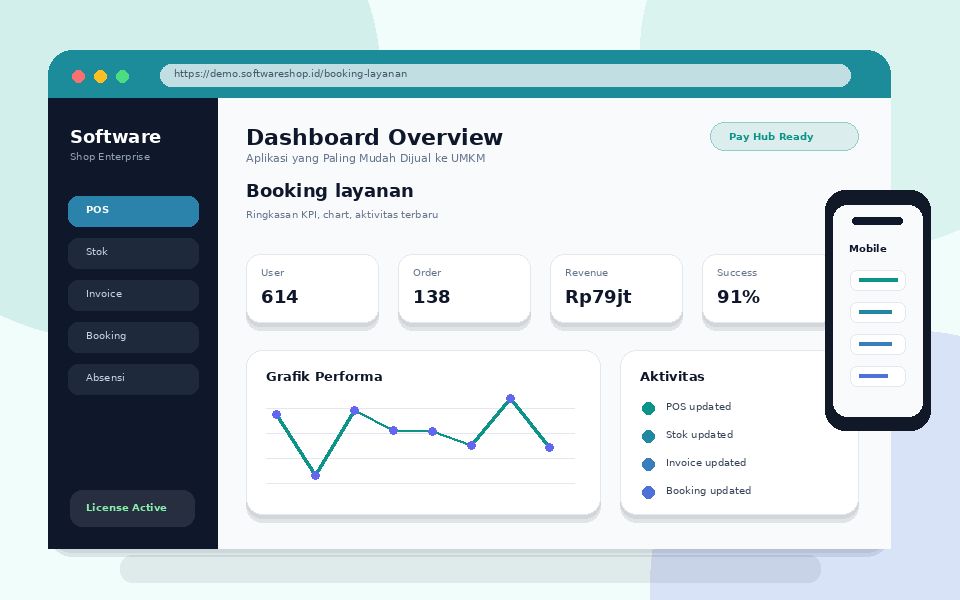This screenshot has height=600, width=960.
Task: Click the highest point on Grafik Performa chart
Action: click(511, 399)
